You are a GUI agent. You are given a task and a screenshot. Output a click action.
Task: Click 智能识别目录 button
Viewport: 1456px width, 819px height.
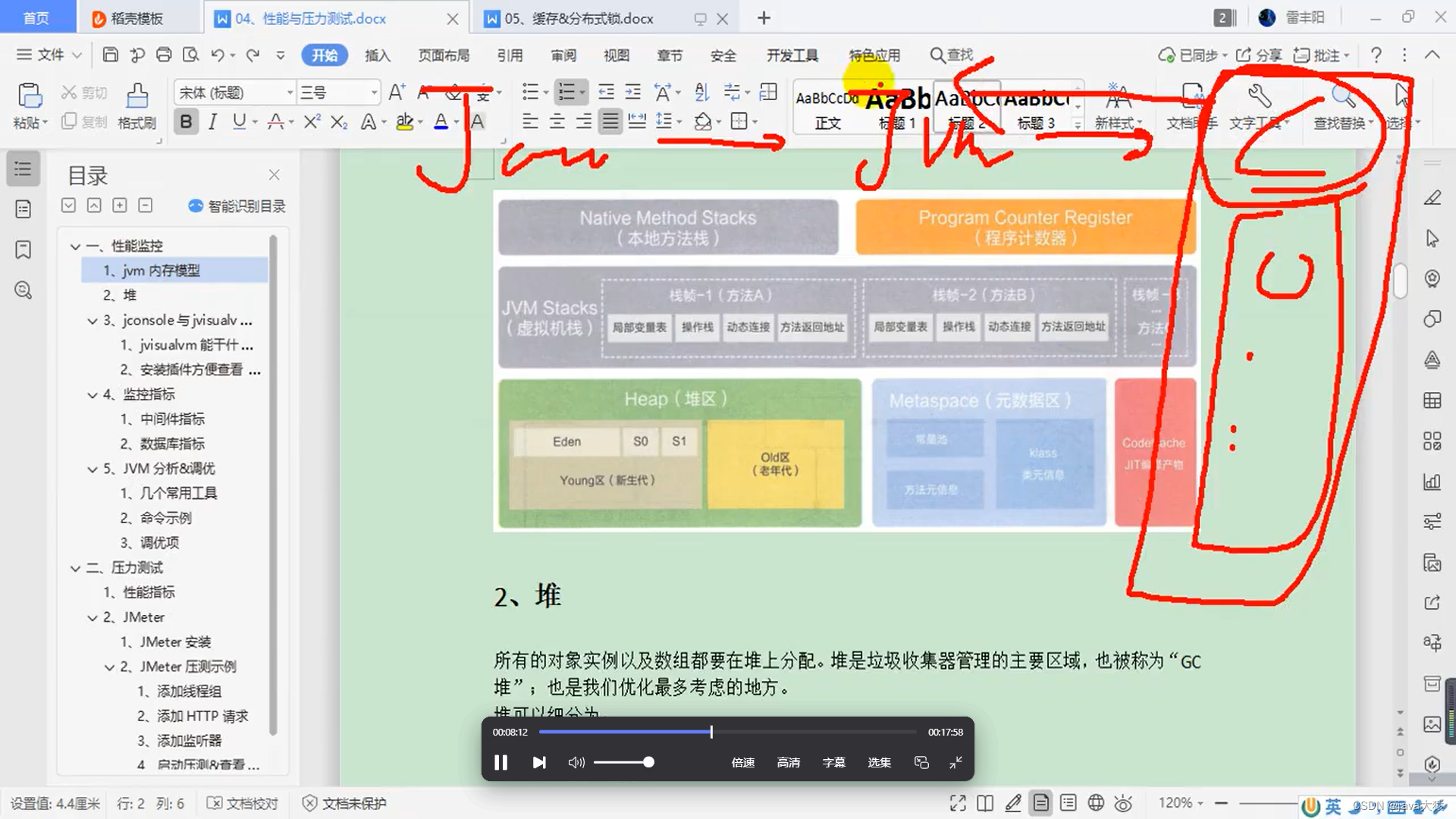coord(237,206)
